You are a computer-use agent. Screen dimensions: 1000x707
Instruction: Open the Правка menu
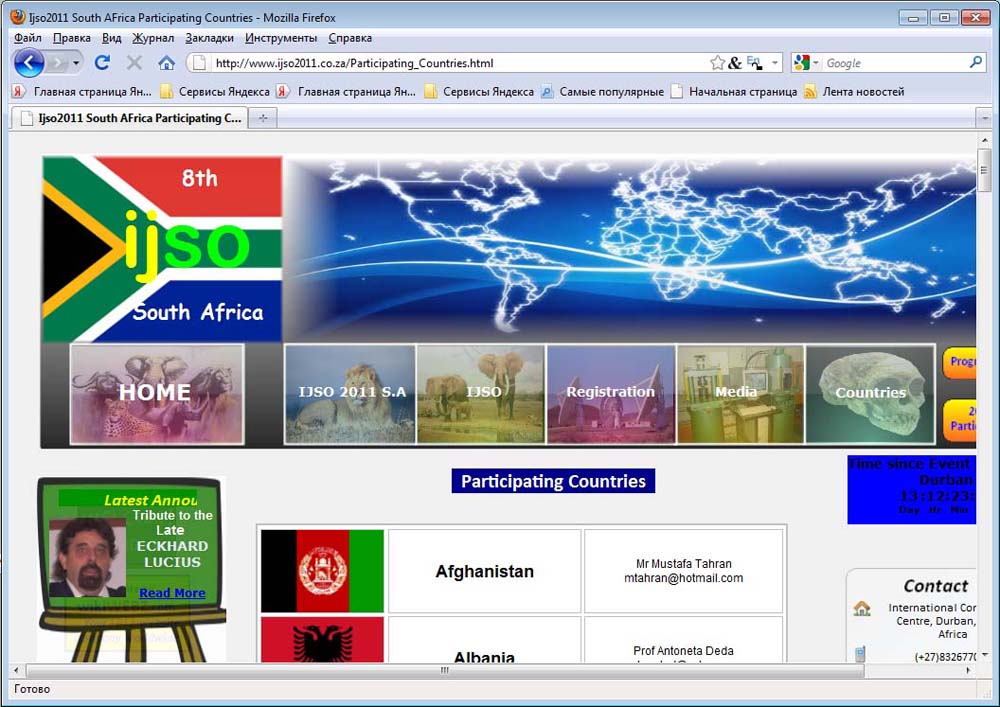(71, 38)
